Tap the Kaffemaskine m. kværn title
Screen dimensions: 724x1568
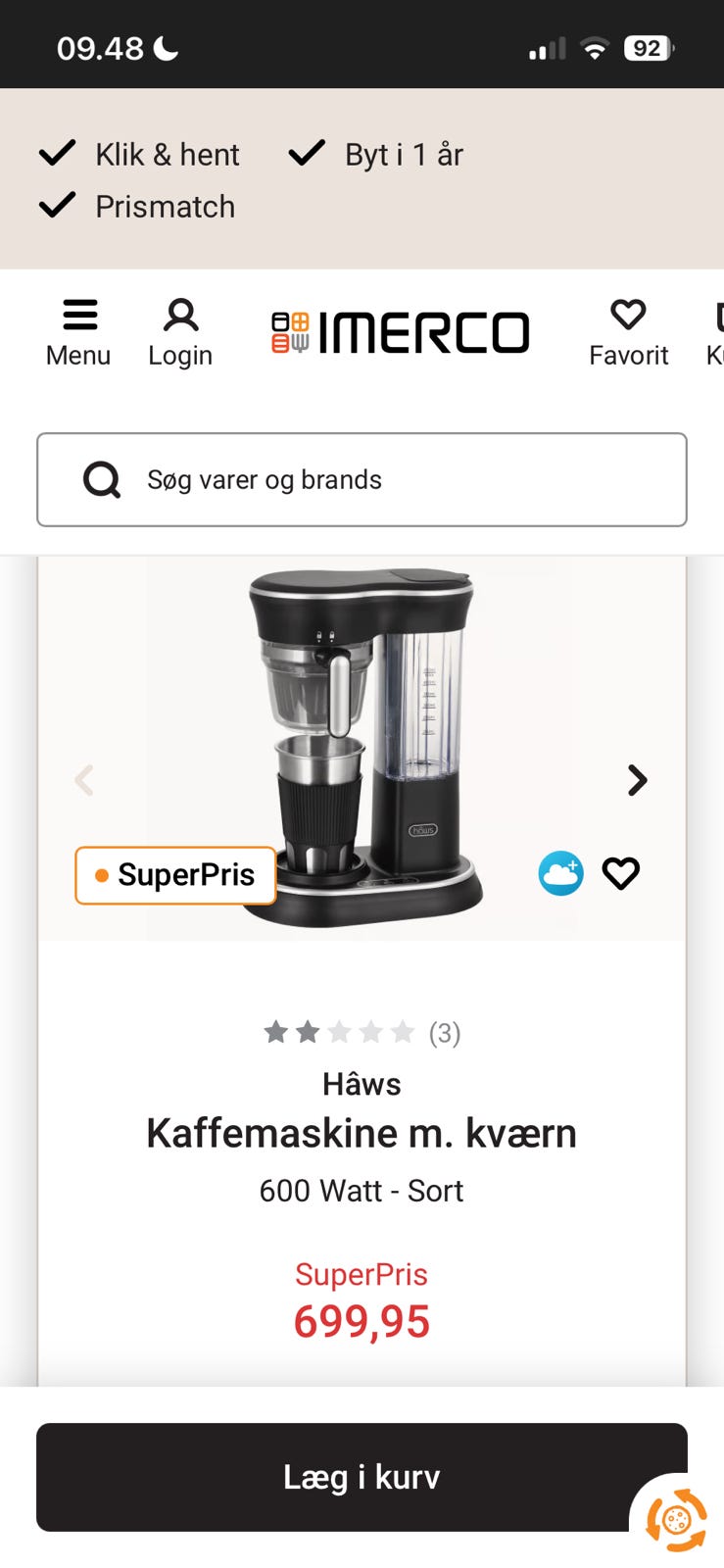362,1134
